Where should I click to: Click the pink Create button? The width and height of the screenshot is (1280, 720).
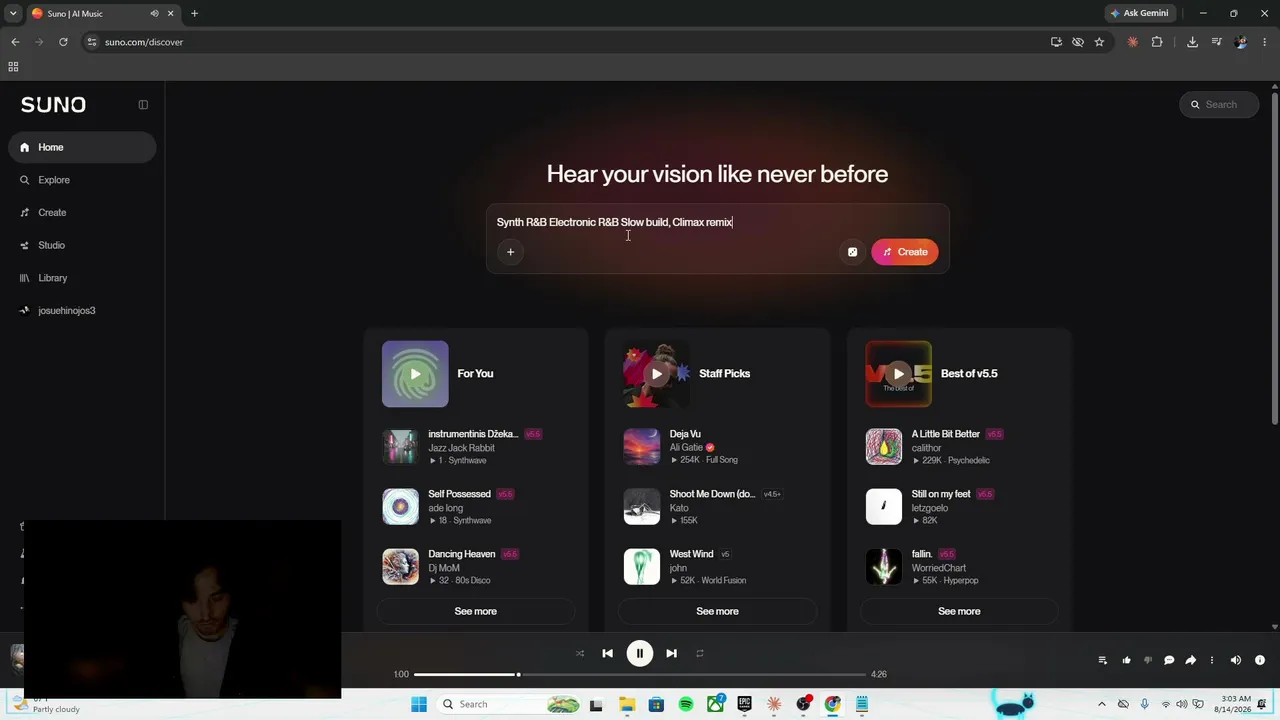[x=905, y=252]
